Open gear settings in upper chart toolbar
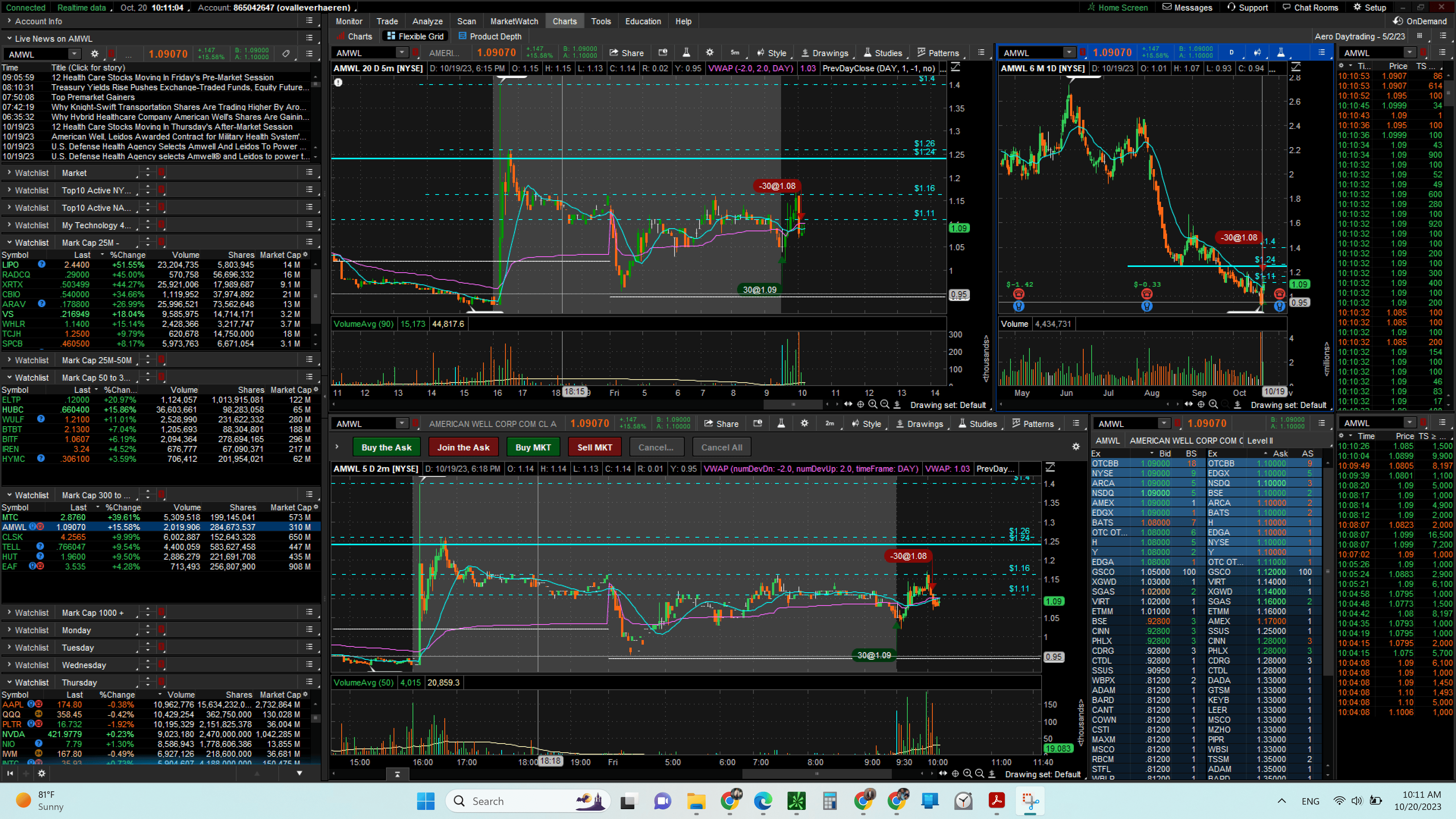Viewport: 1456px width, 819px height. click(709, 53)
